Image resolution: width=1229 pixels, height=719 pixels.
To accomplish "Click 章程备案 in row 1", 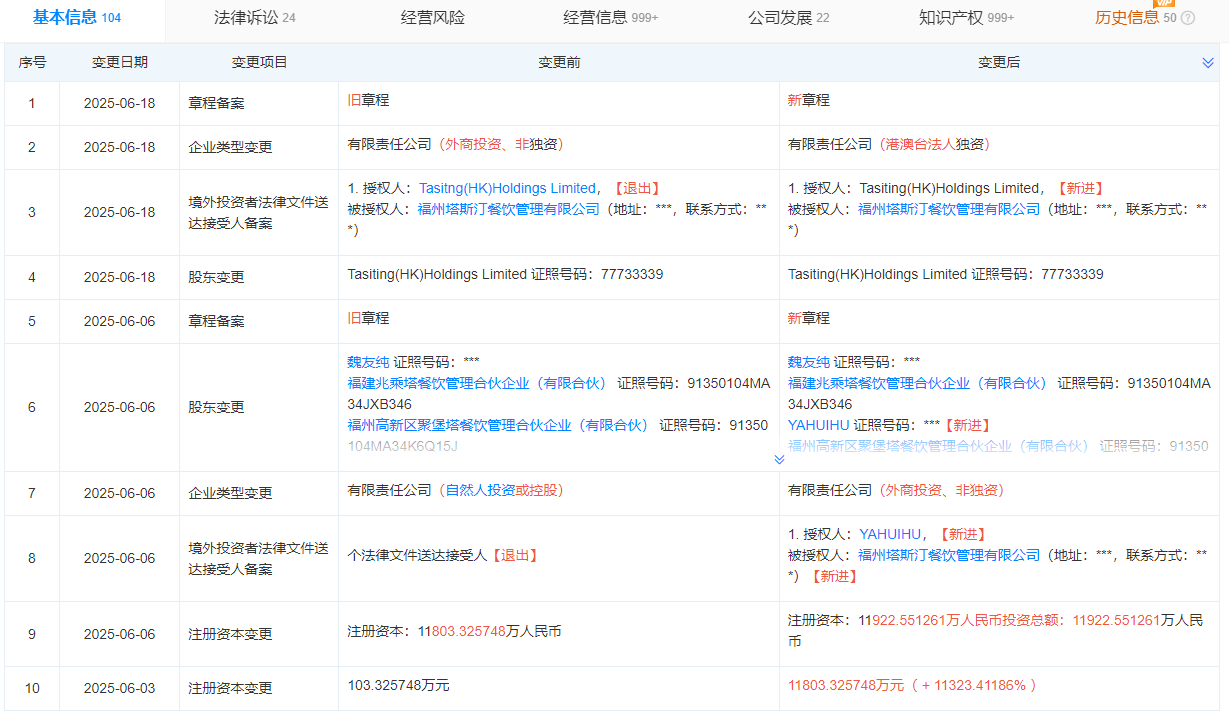I will 217,103.
